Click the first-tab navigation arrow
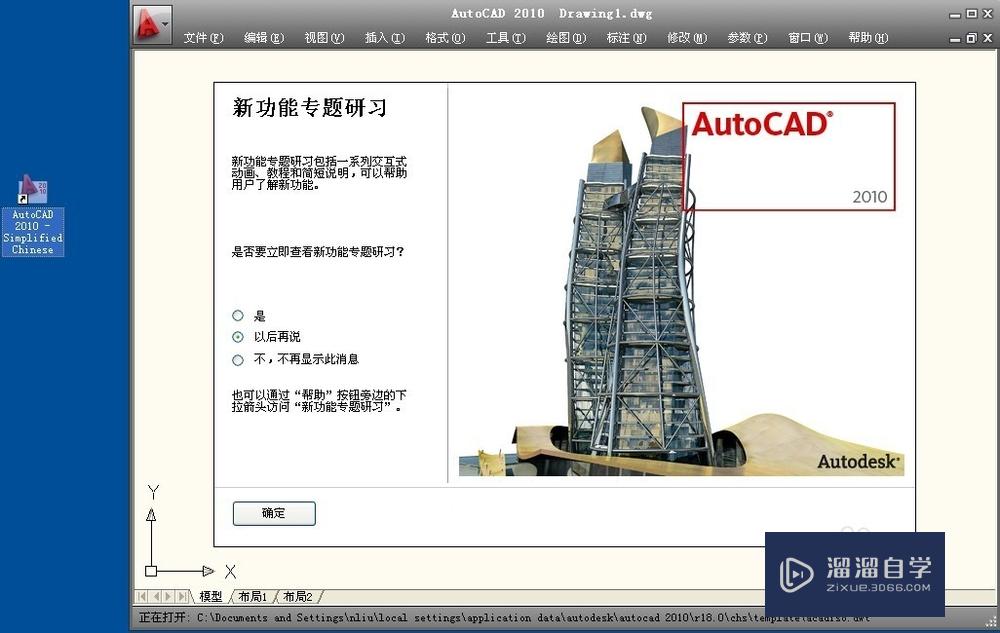Screen dimensions: 1000x633 pyautogui.click(x=141, y=596)
